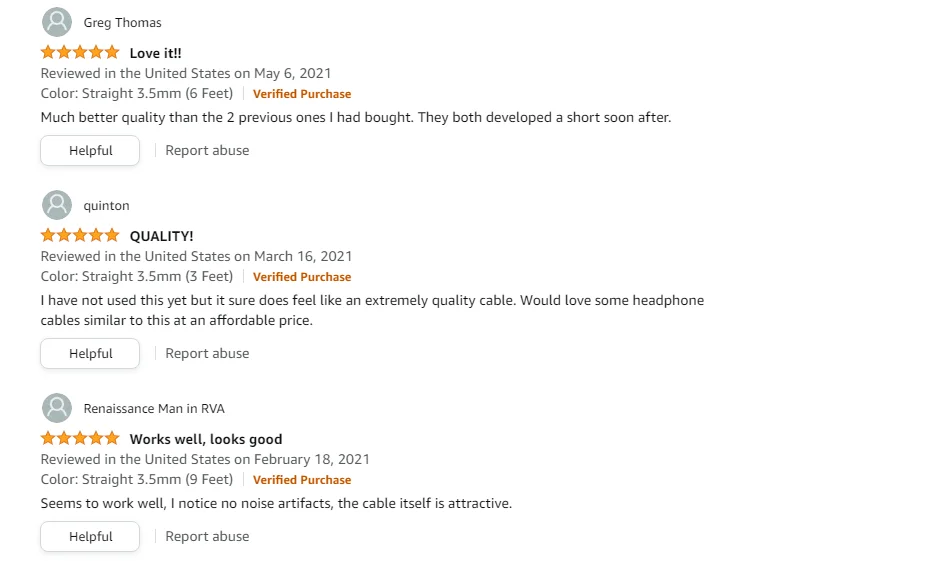The height and width of the screenshot is (561, 938).
Task: Click the five-star rating on Love it!! review
Action: (x=80, y=53)
